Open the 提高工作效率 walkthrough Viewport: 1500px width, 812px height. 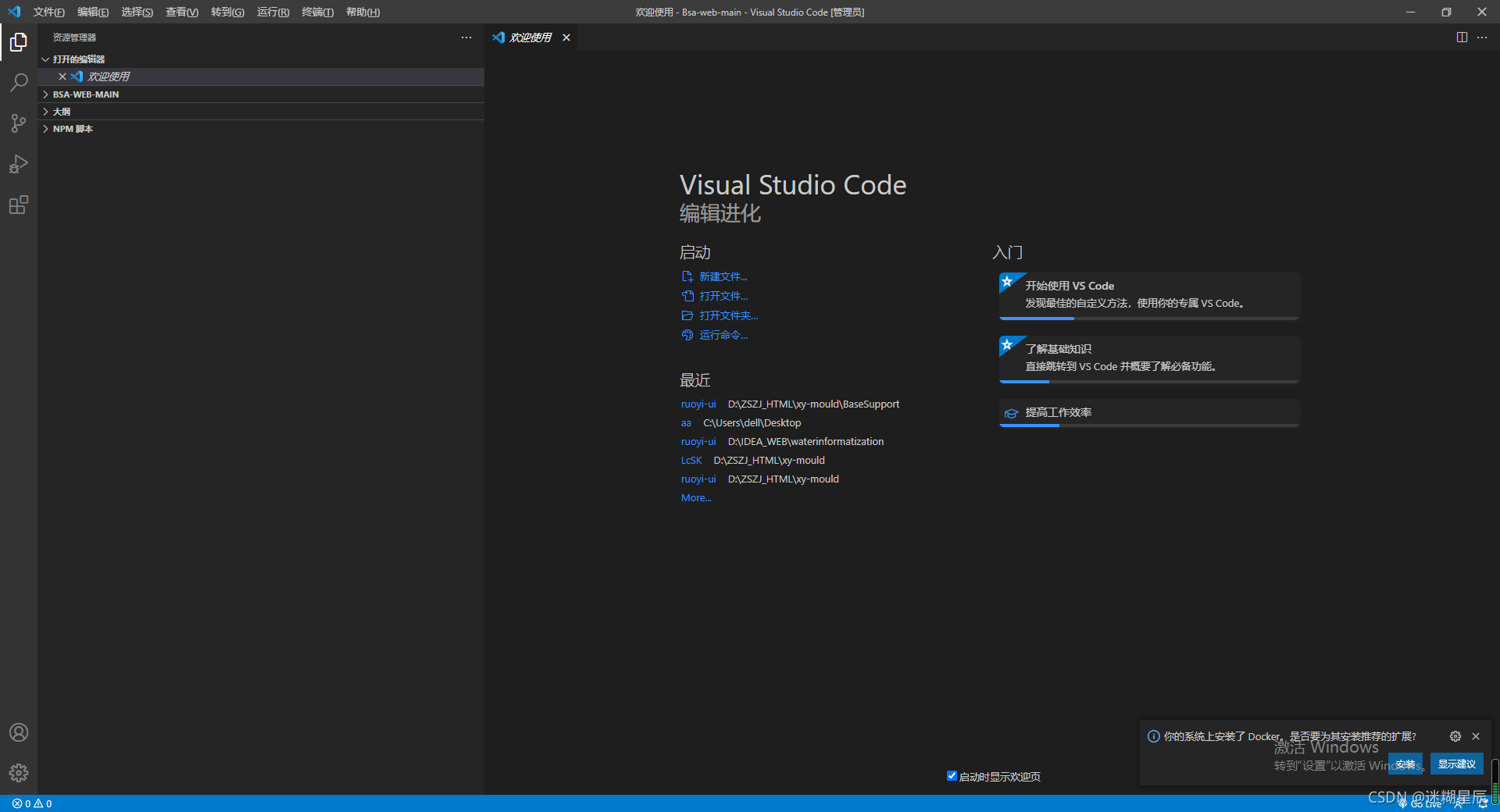click(x=1149, y=413)
